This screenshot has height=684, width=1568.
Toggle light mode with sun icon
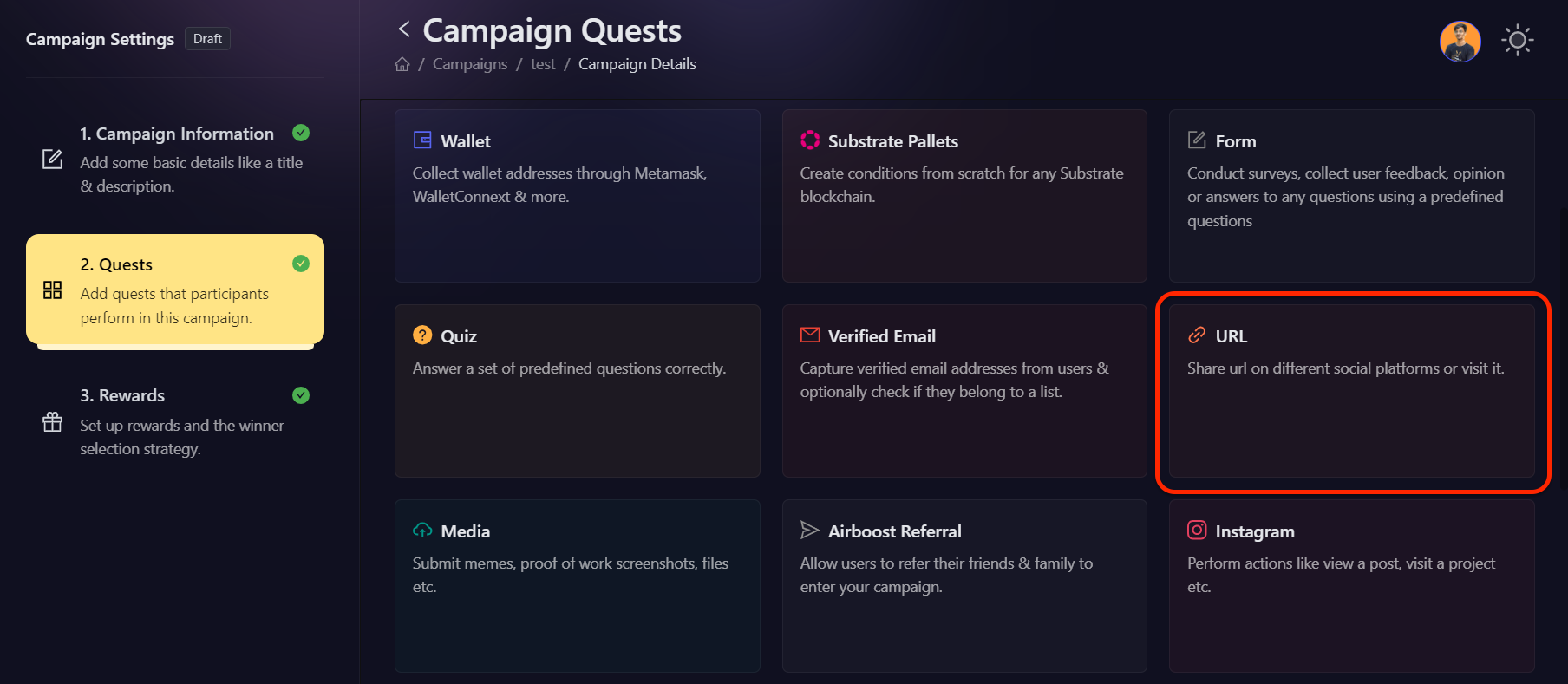[1517, 41]
